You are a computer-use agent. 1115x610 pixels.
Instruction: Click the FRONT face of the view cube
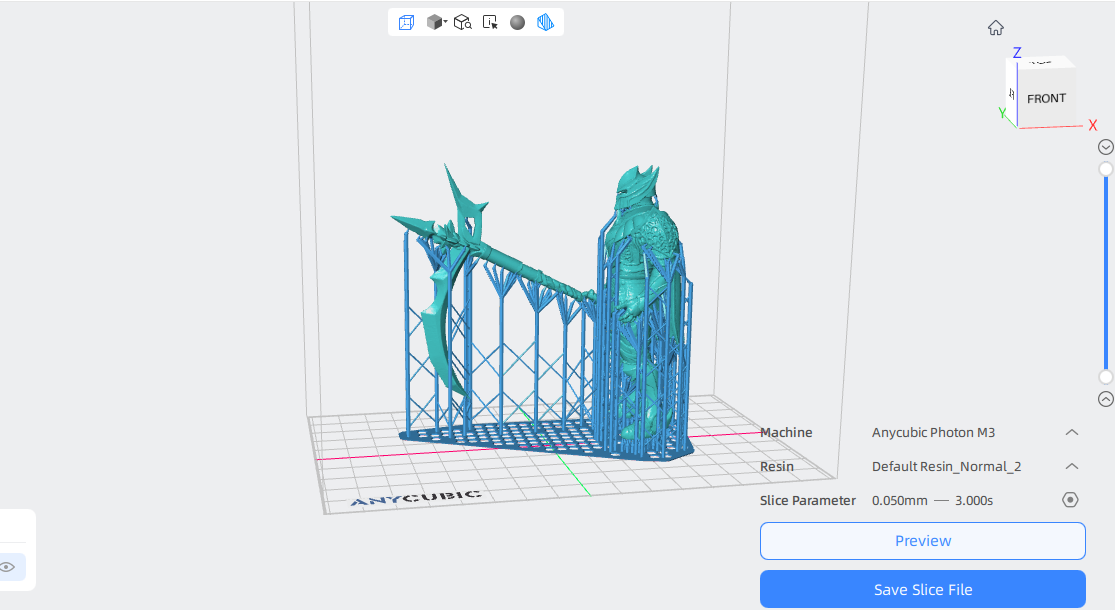tap(1046, 99)
